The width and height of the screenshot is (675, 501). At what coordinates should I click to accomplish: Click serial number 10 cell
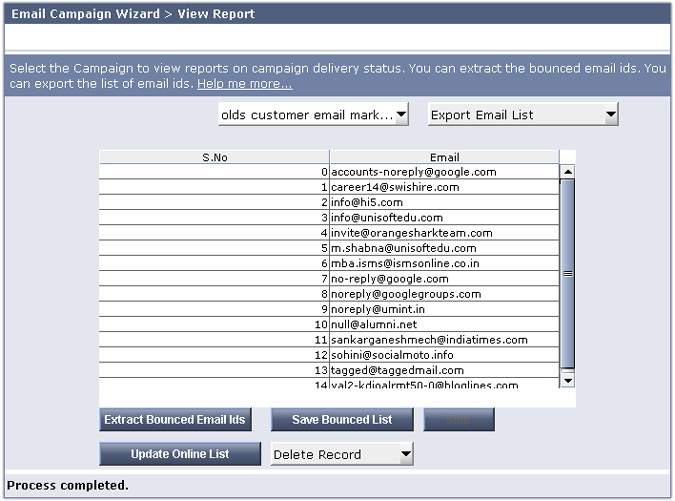pyautogui.click(x=214, y=325)
